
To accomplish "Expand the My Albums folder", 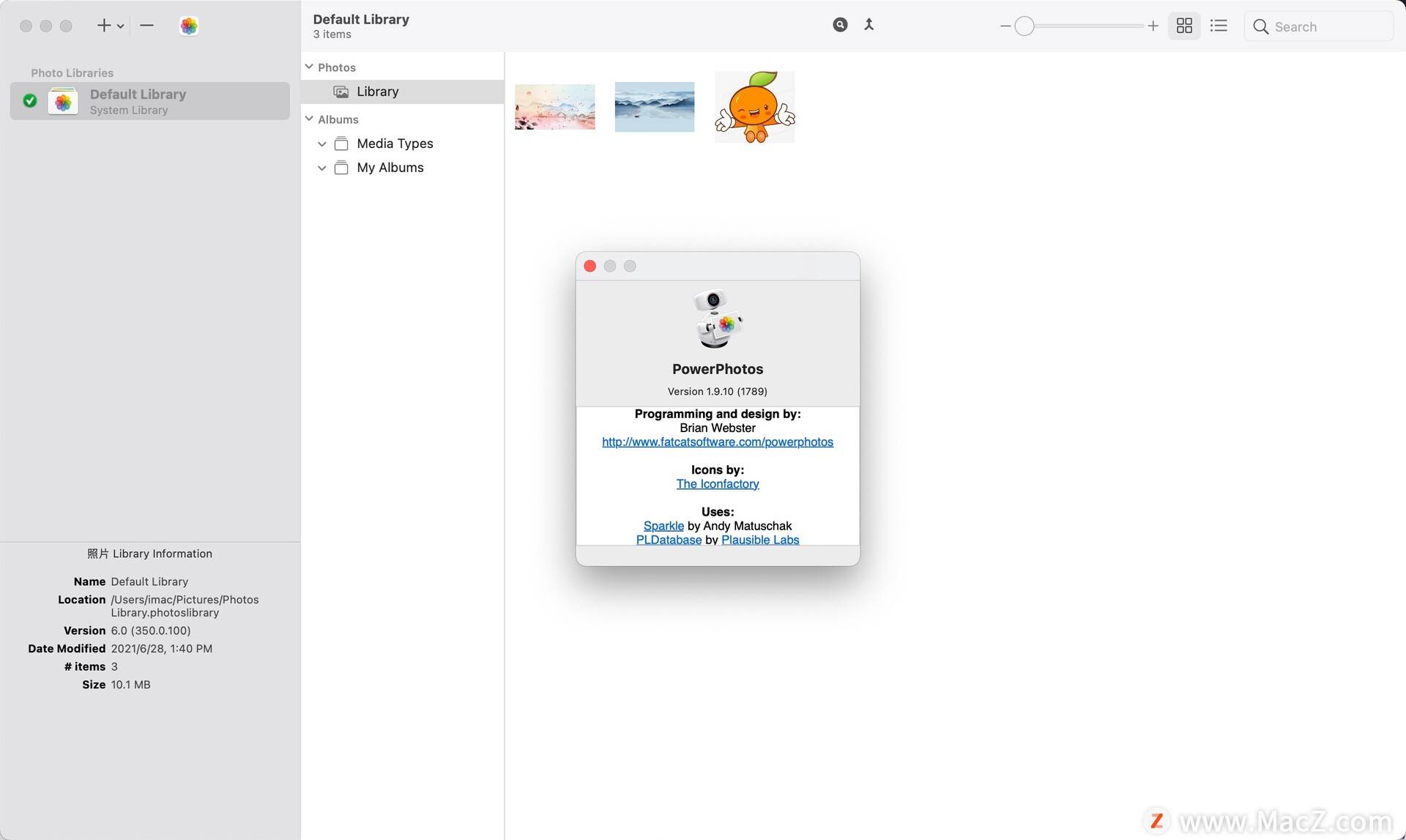I will tap(321, 168).
